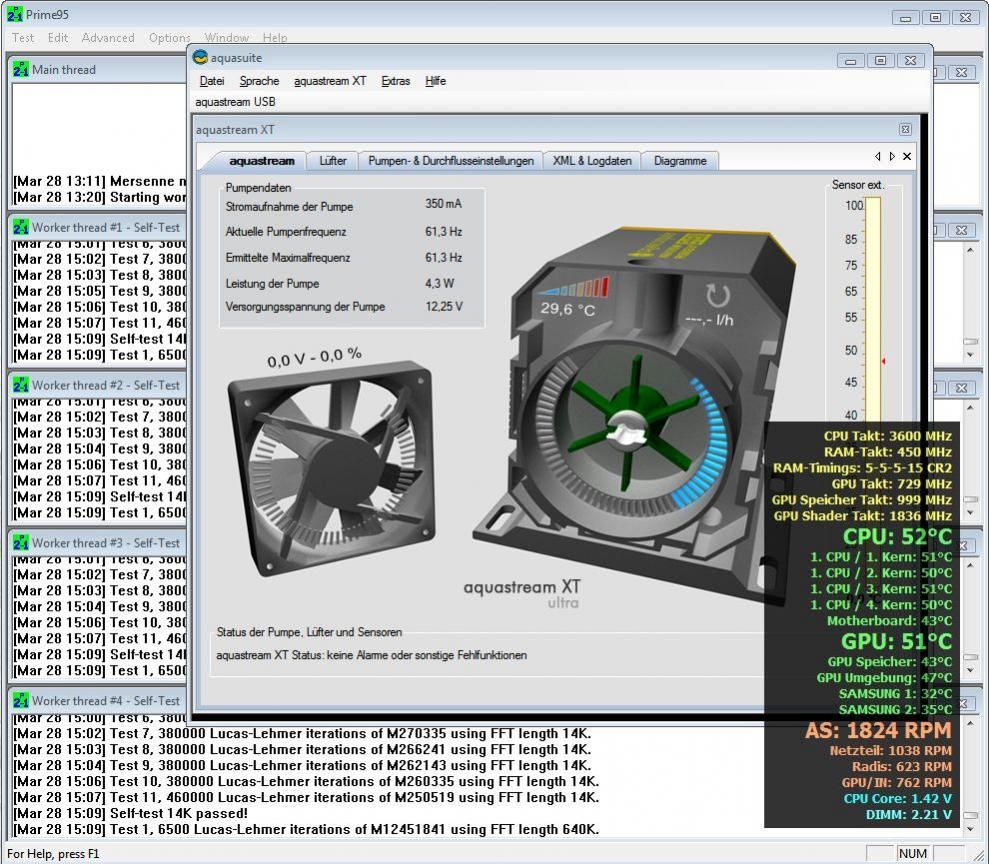This screenshot has height=864, width=989.
Task: Click the tab scroll left arrow
Action: tap(877, 156)
